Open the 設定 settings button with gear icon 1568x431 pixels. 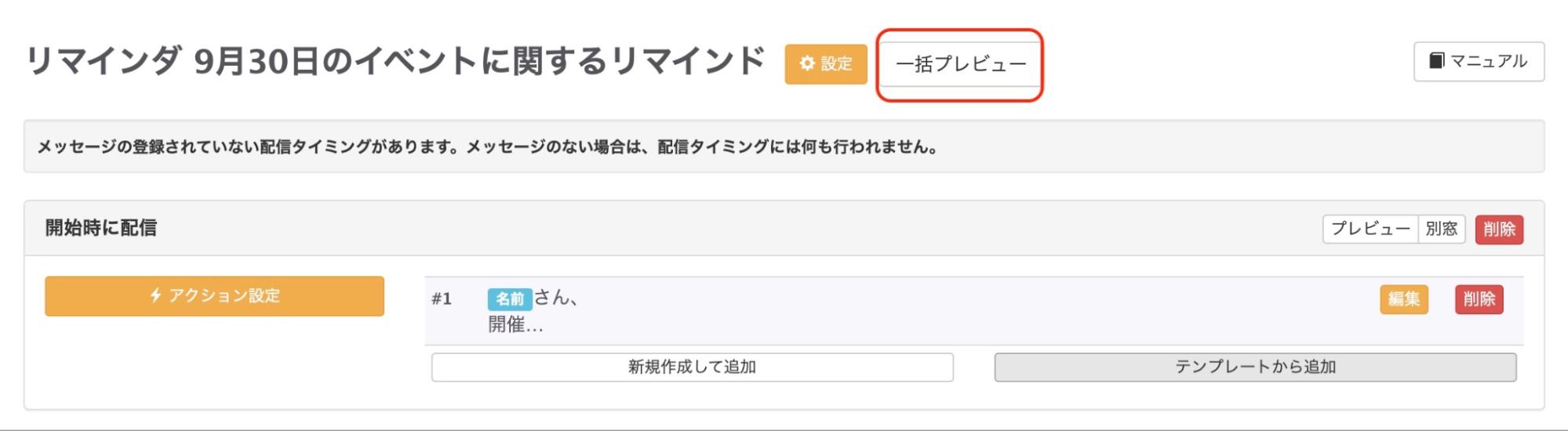point(826,64)
